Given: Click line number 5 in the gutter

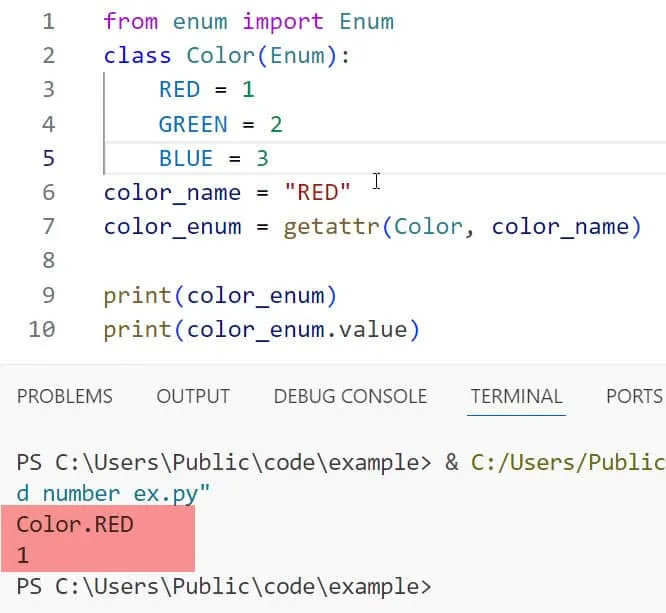Looking at the screenshot, I should point(48,158).
